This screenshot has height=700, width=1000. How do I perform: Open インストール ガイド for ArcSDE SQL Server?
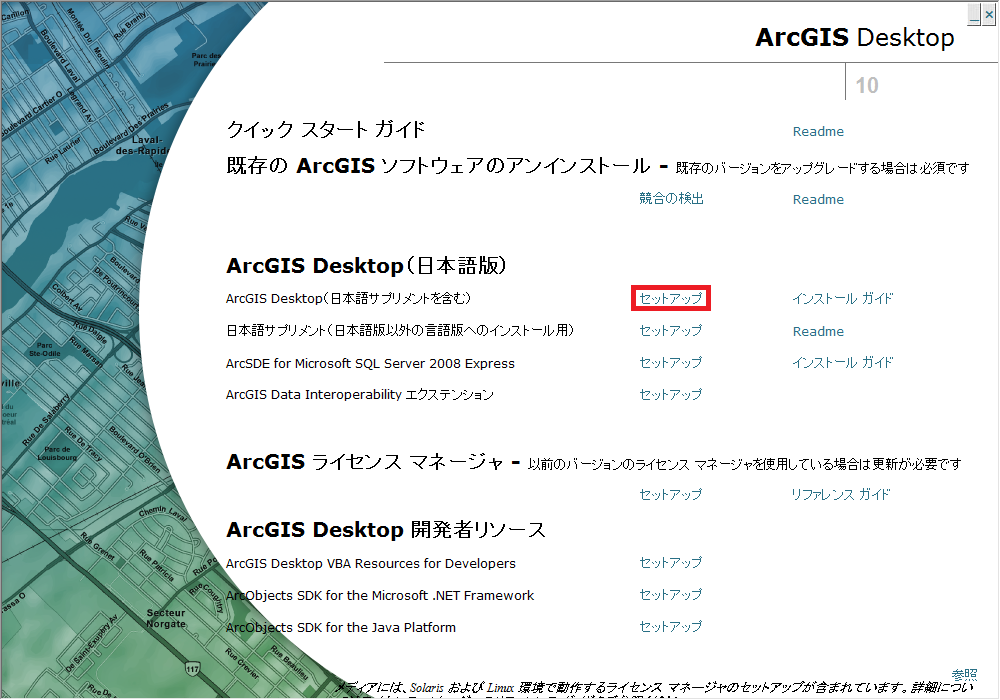(842, 362)
